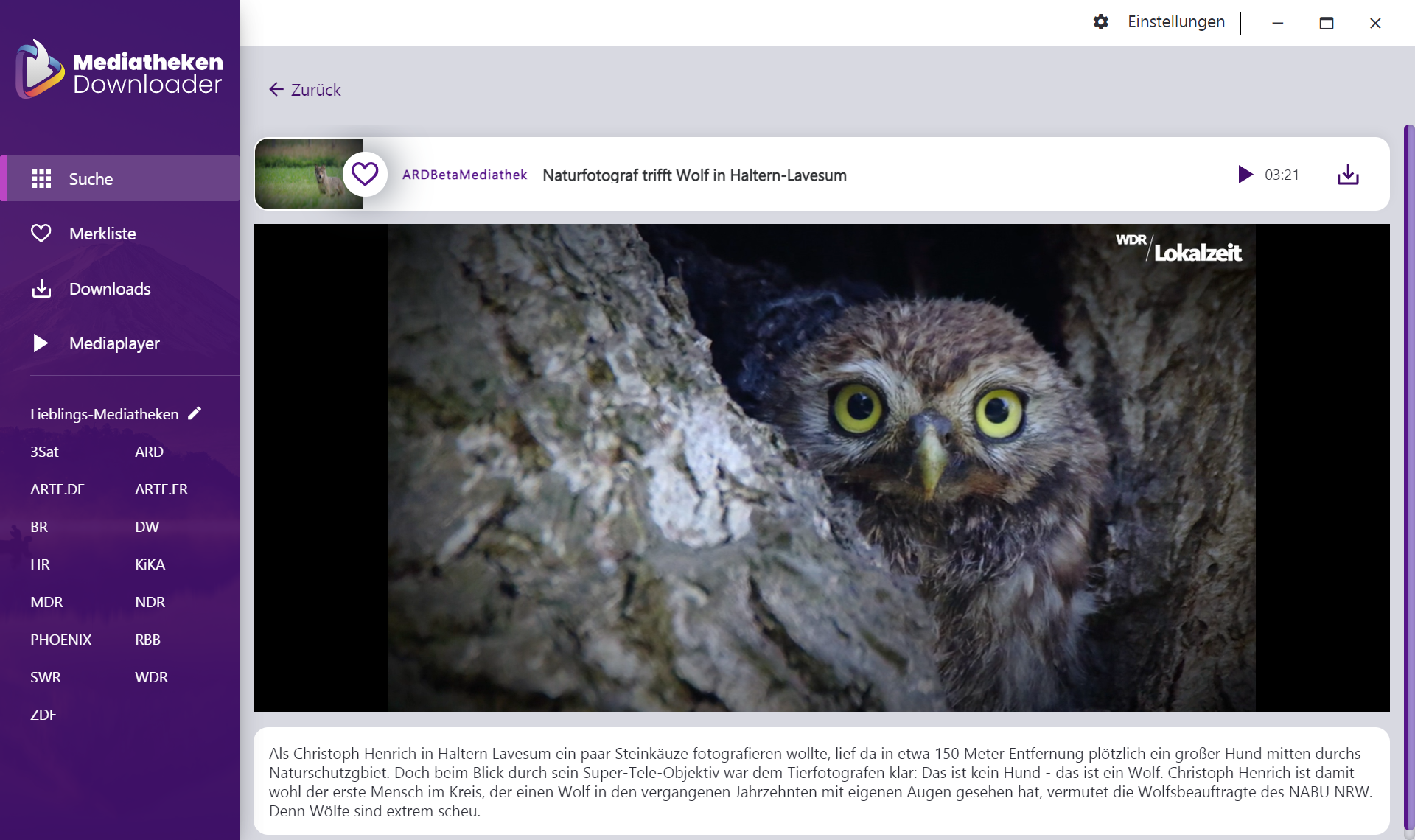Click the owl video preview area
The height and width of the screenshot is (840, 1415).
pyautogui.click(x=821, y=468)
